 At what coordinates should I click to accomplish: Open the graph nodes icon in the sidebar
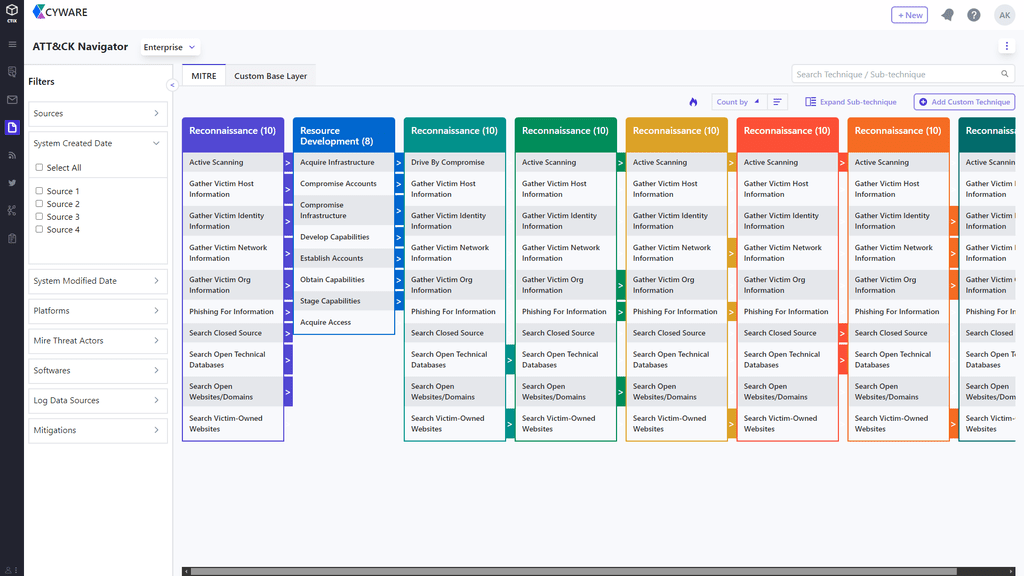coord(12,210)
